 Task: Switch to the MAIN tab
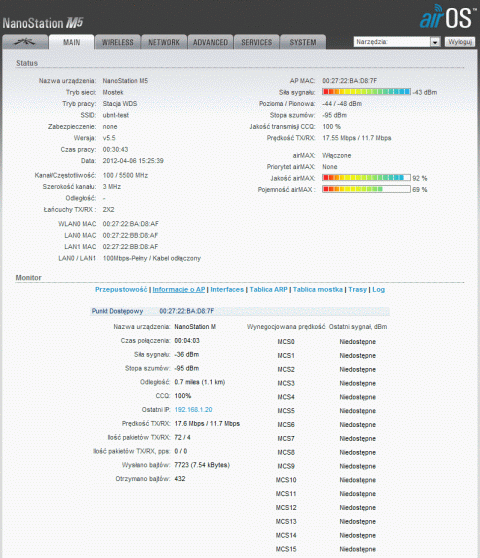pos(72,42)
